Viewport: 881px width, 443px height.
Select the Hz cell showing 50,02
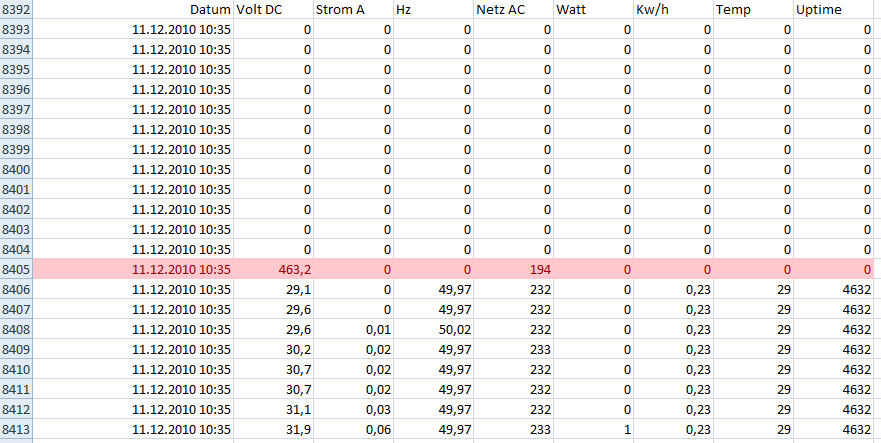coord(452,329)
